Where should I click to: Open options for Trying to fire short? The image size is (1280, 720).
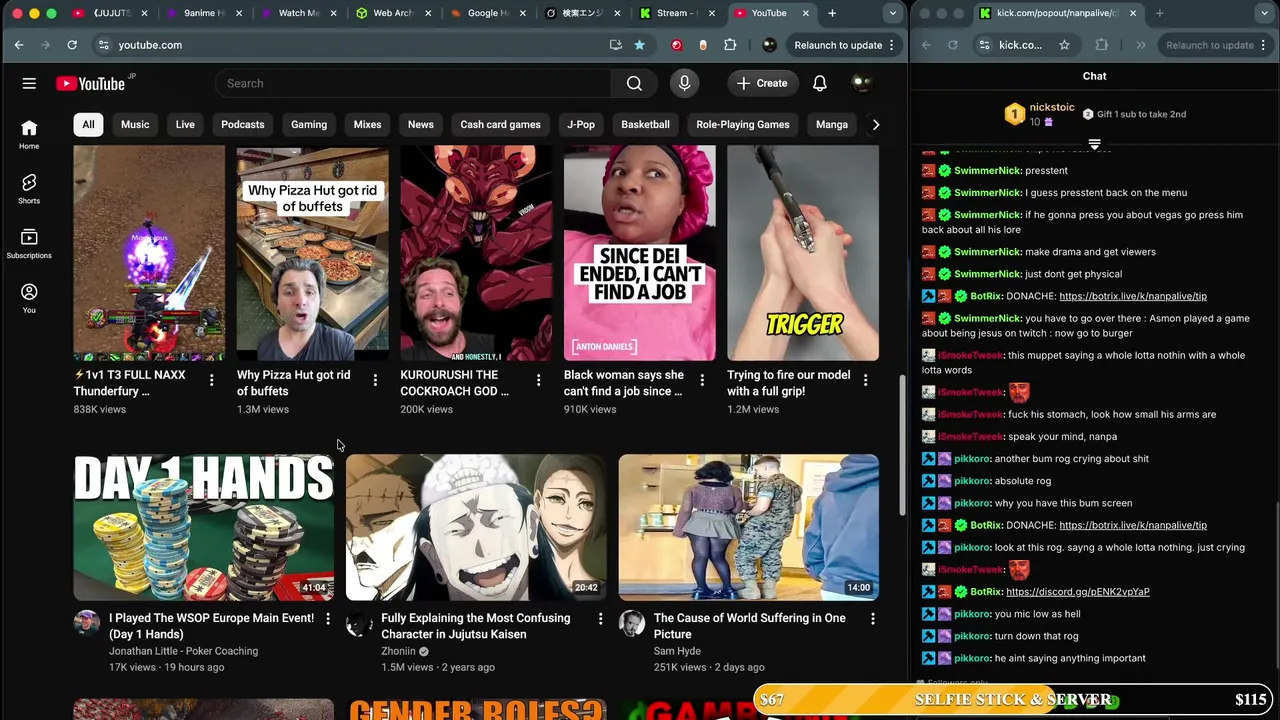[x=865, y=380]
